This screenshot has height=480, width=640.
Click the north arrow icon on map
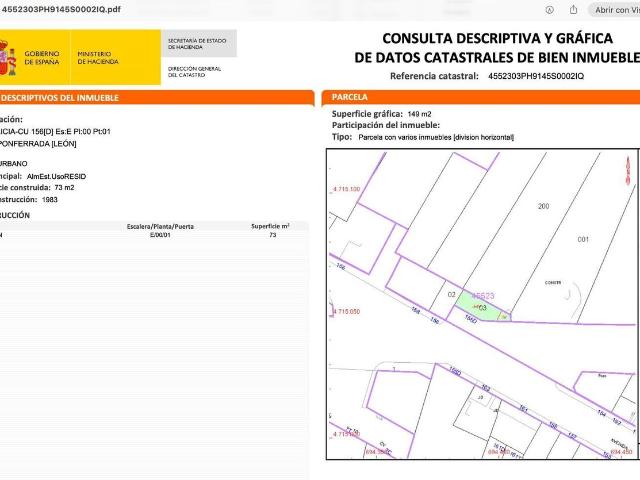click(x=628, y=170)
